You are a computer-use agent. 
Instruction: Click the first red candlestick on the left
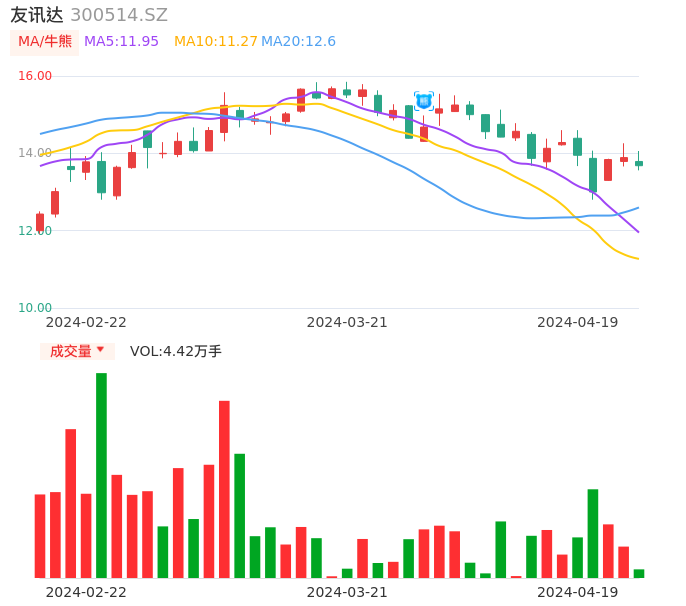40,222
